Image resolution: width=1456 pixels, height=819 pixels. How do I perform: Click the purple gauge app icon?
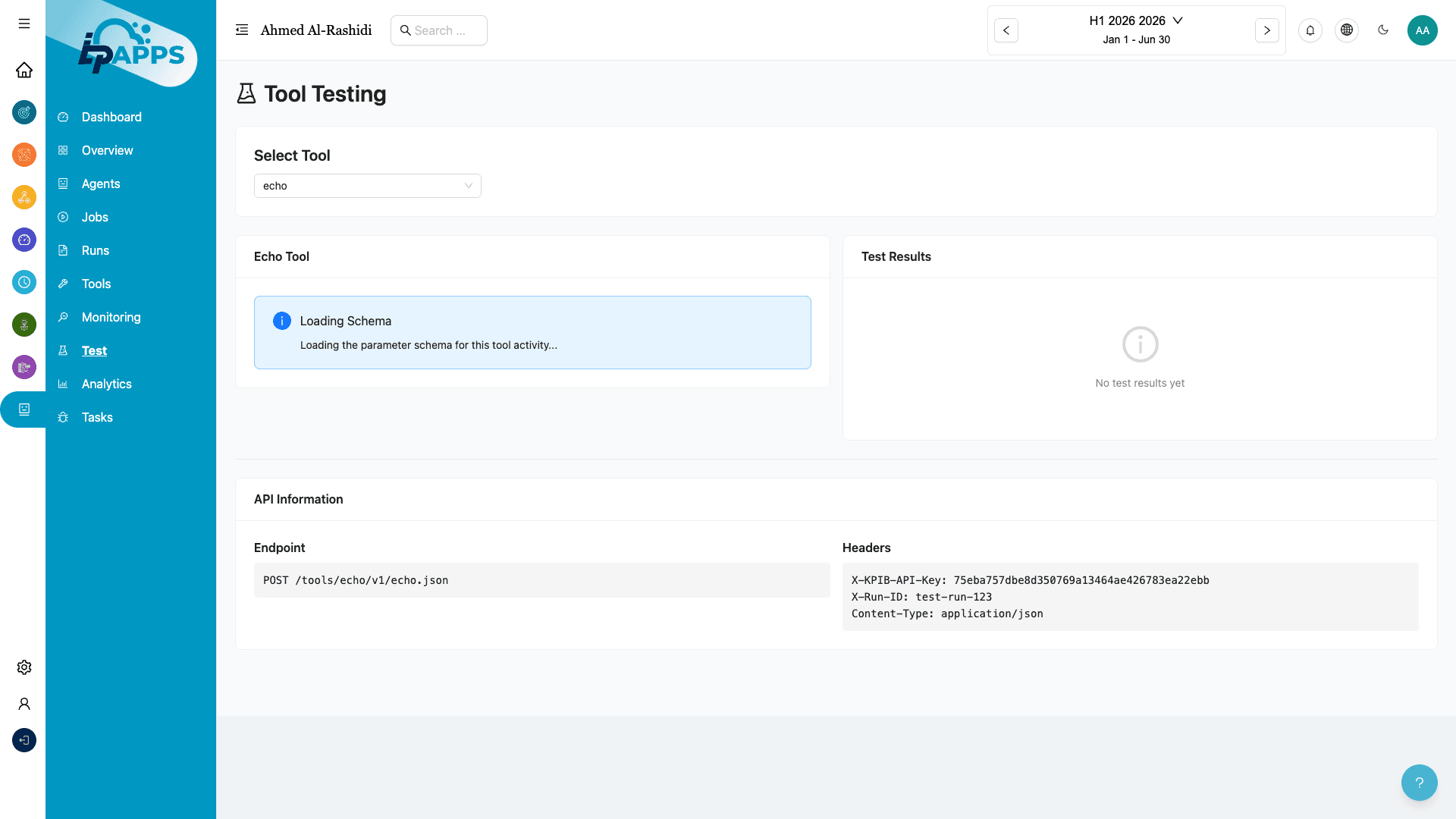(x=24, y=240)
